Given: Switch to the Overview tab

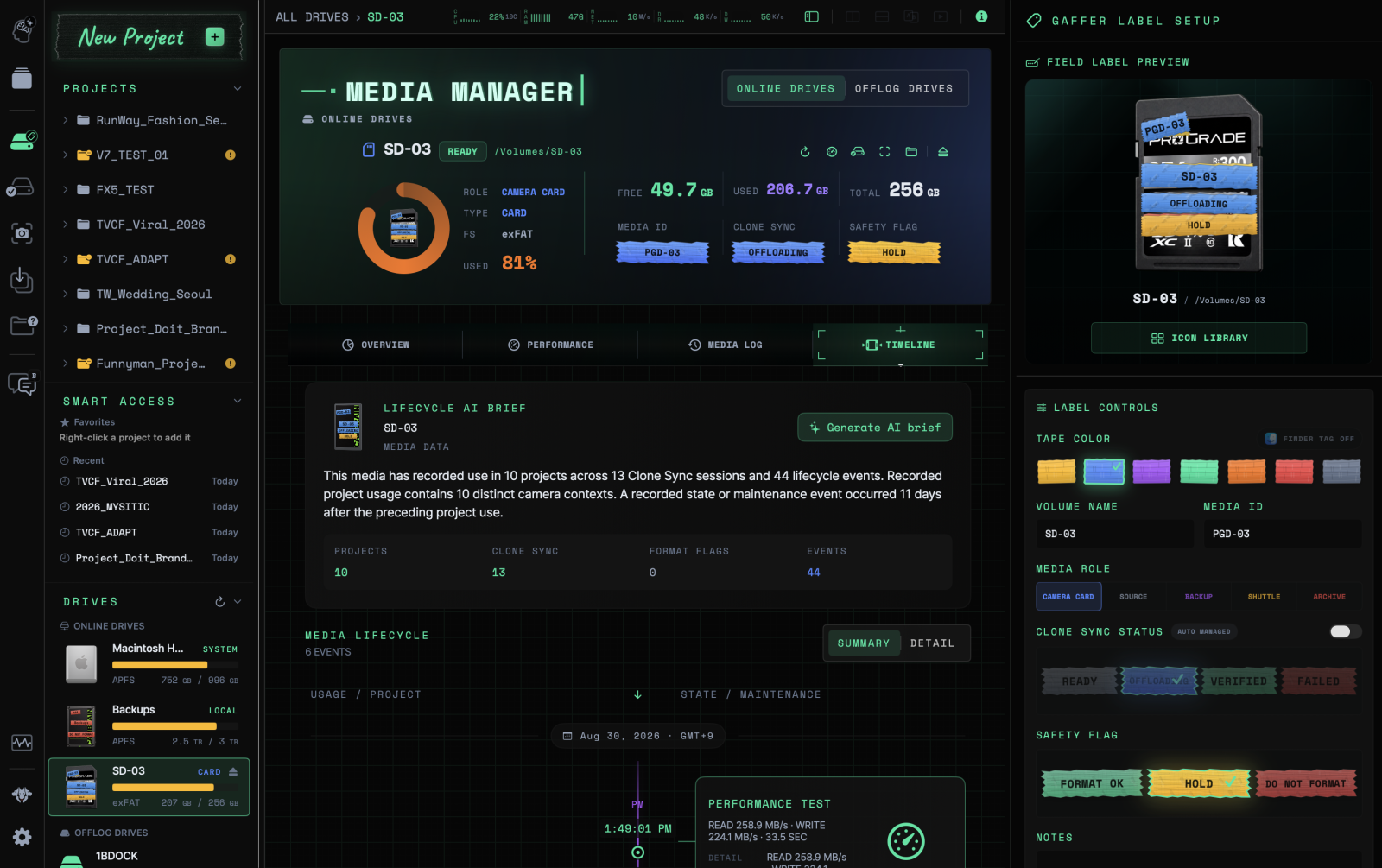Looking at the screenshot, I should point(376,345).
